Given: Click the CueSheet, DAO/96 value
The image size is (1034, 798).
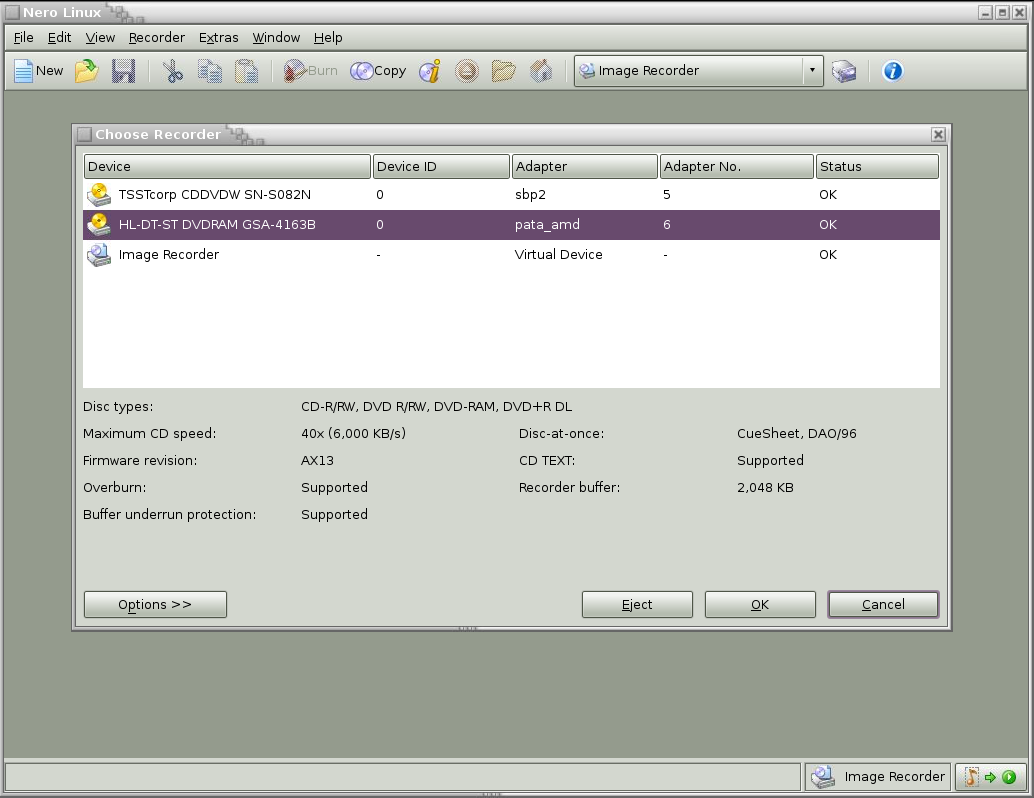Looking at the screenshot, I should [797, 433].
